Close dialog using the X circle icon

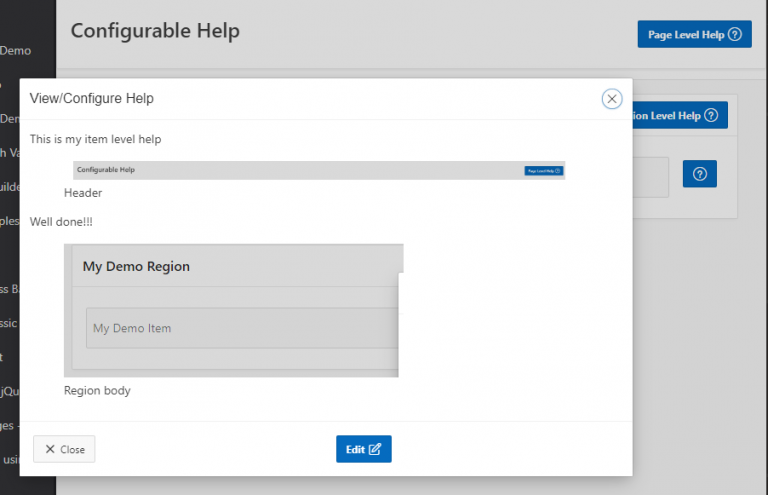pos(612,99)
